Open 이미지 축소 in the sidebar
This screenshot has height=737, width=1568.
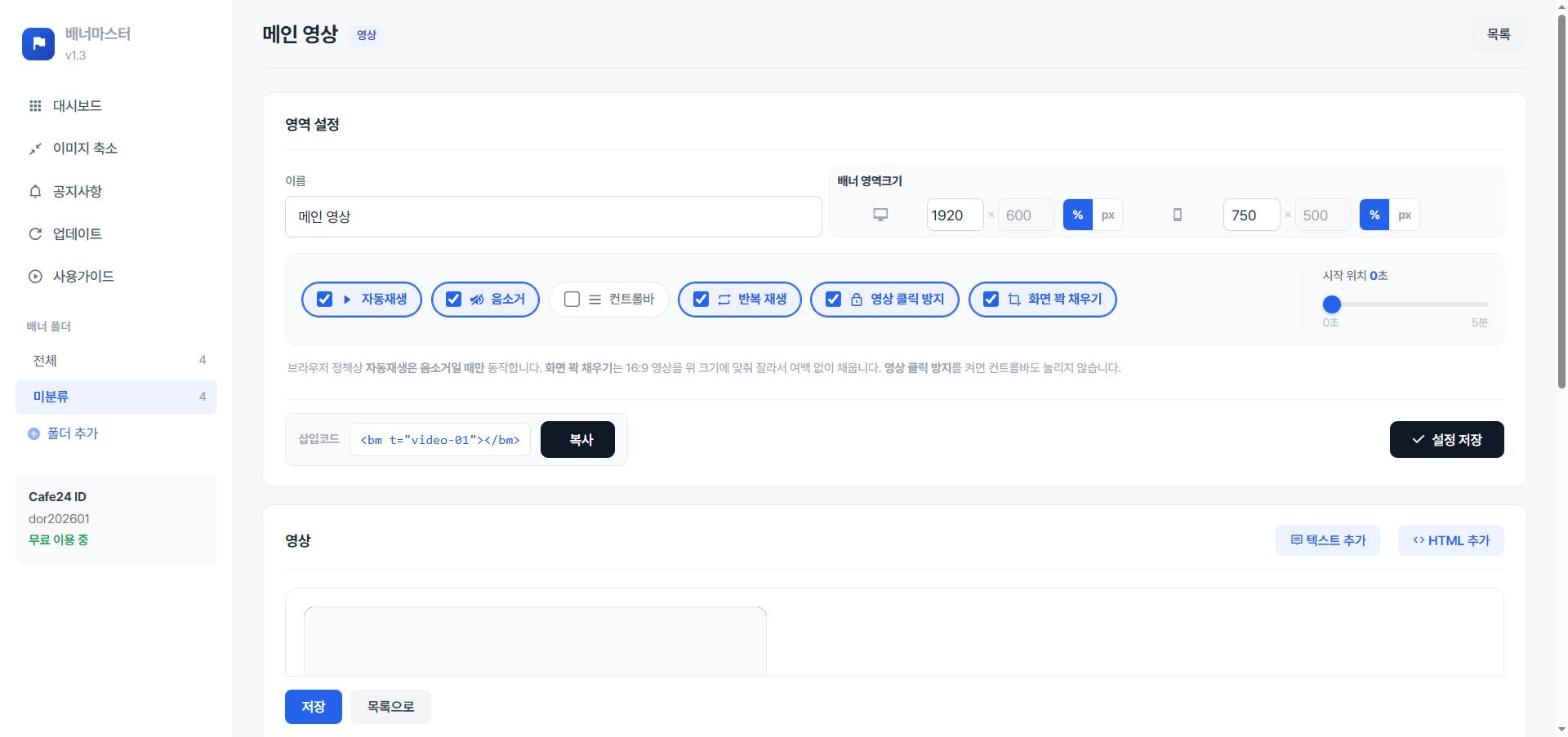tap(116, 149)
